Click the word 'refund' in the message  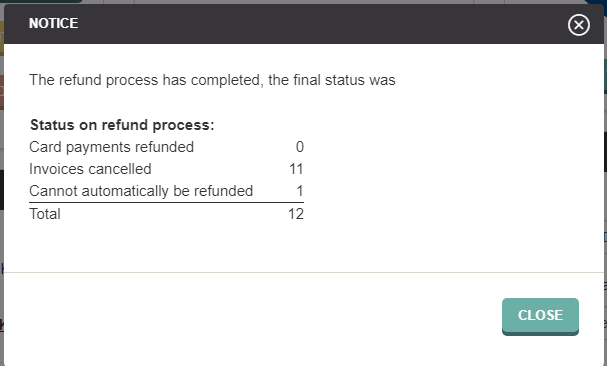coord(80,80)
